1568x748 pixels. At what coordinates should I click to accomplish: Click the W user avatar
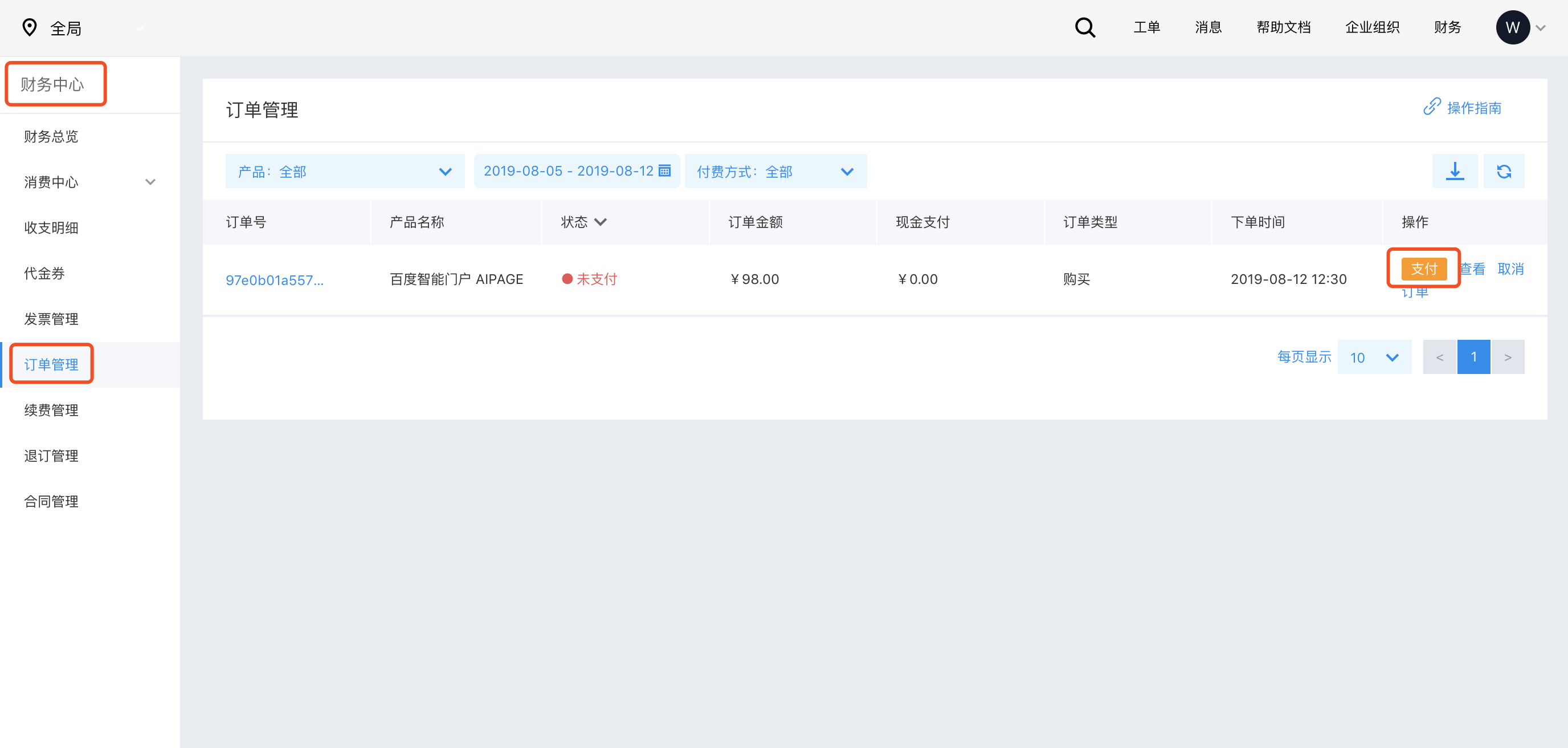point(1512,27)
